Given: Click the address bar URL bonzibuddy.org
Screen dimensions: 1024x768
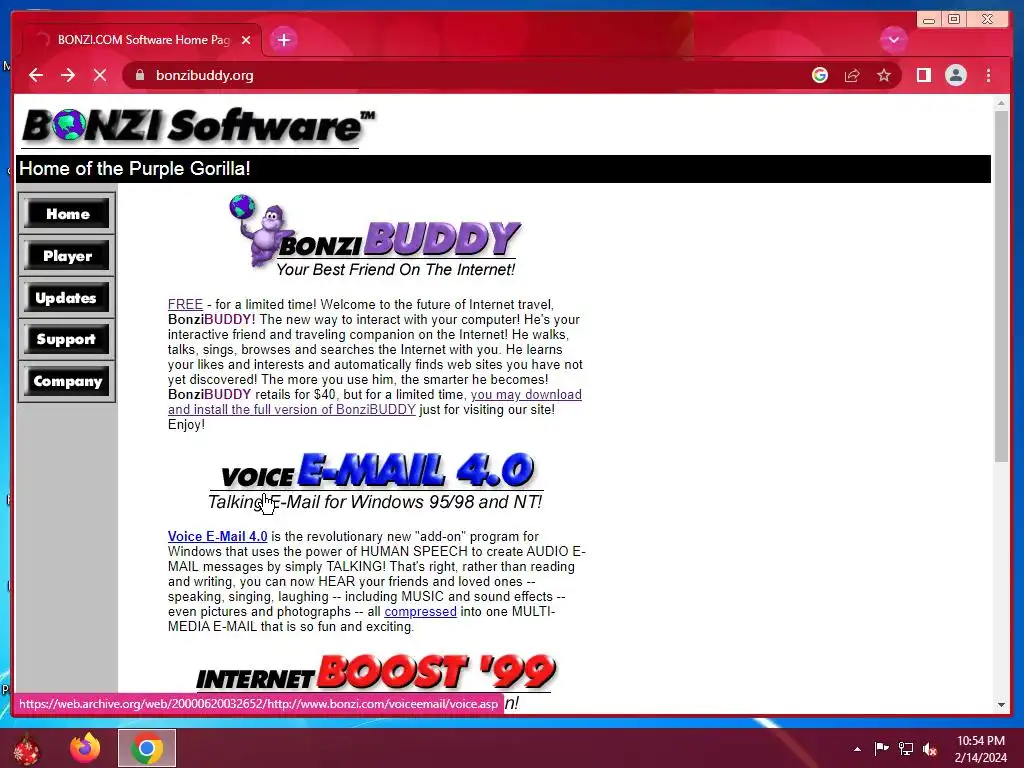Looking at the screenshot, I should click(x=204, y=75).
